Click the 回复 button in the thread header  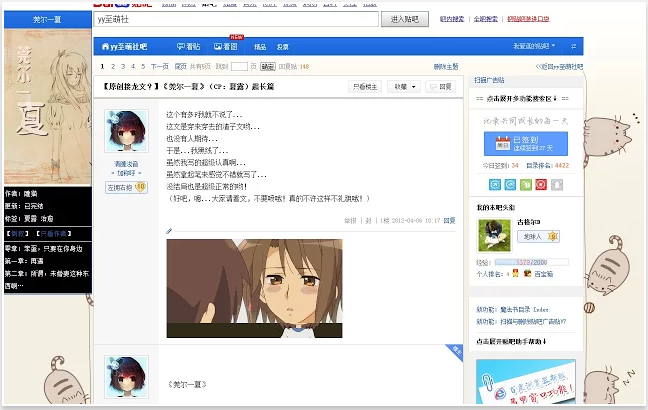coord(441,87)
